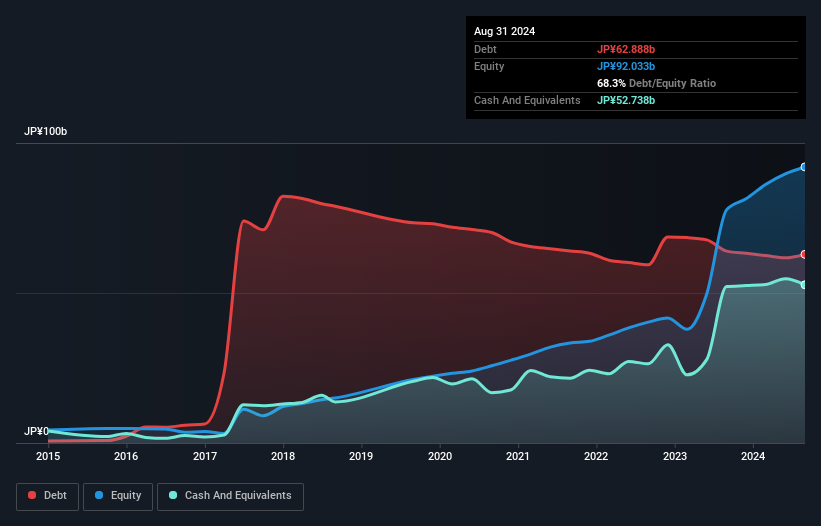821x526 pixels.
Task: Click the teal Cash endpoint marker
Action: pos(804,285)
